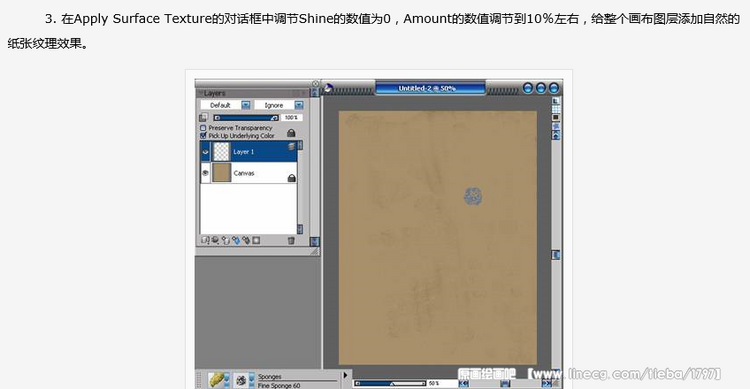Click the tracing paper icon at scrollbar top
Screen dimensions: 750x389
coord(556,101)
